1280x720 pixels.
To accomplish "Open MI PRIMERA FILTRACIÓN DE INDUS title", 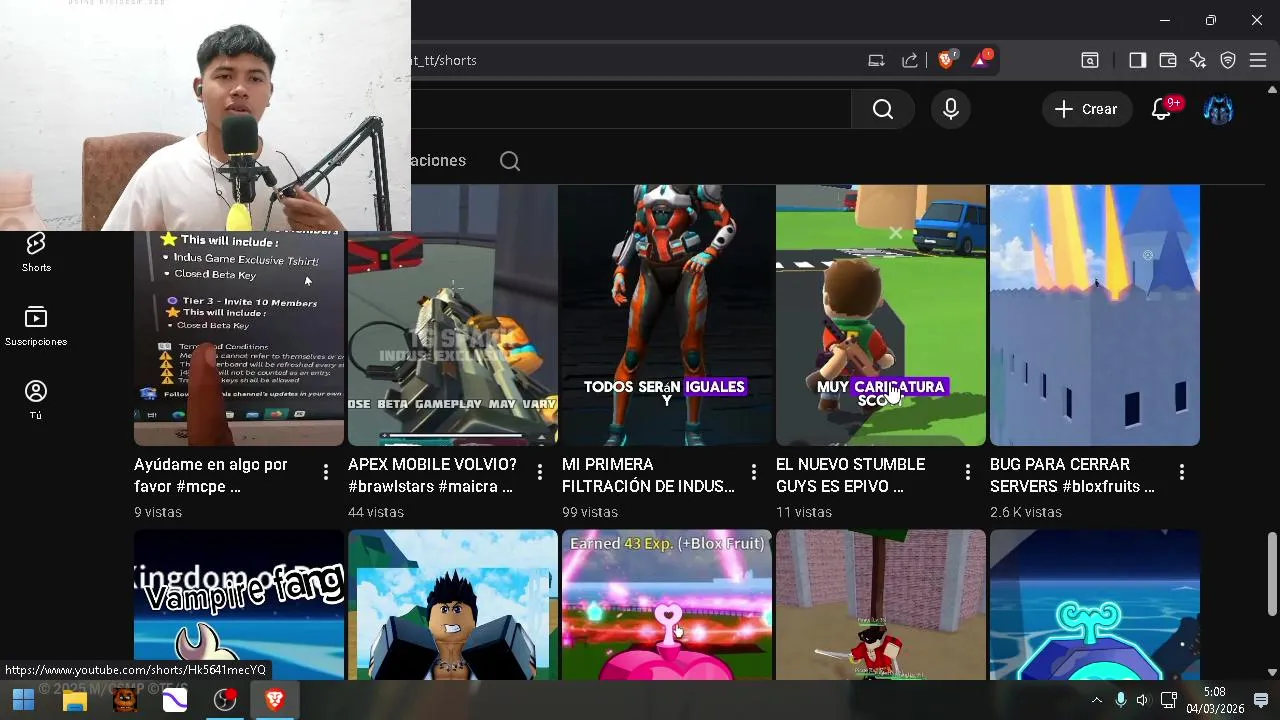I will (648, 476).
